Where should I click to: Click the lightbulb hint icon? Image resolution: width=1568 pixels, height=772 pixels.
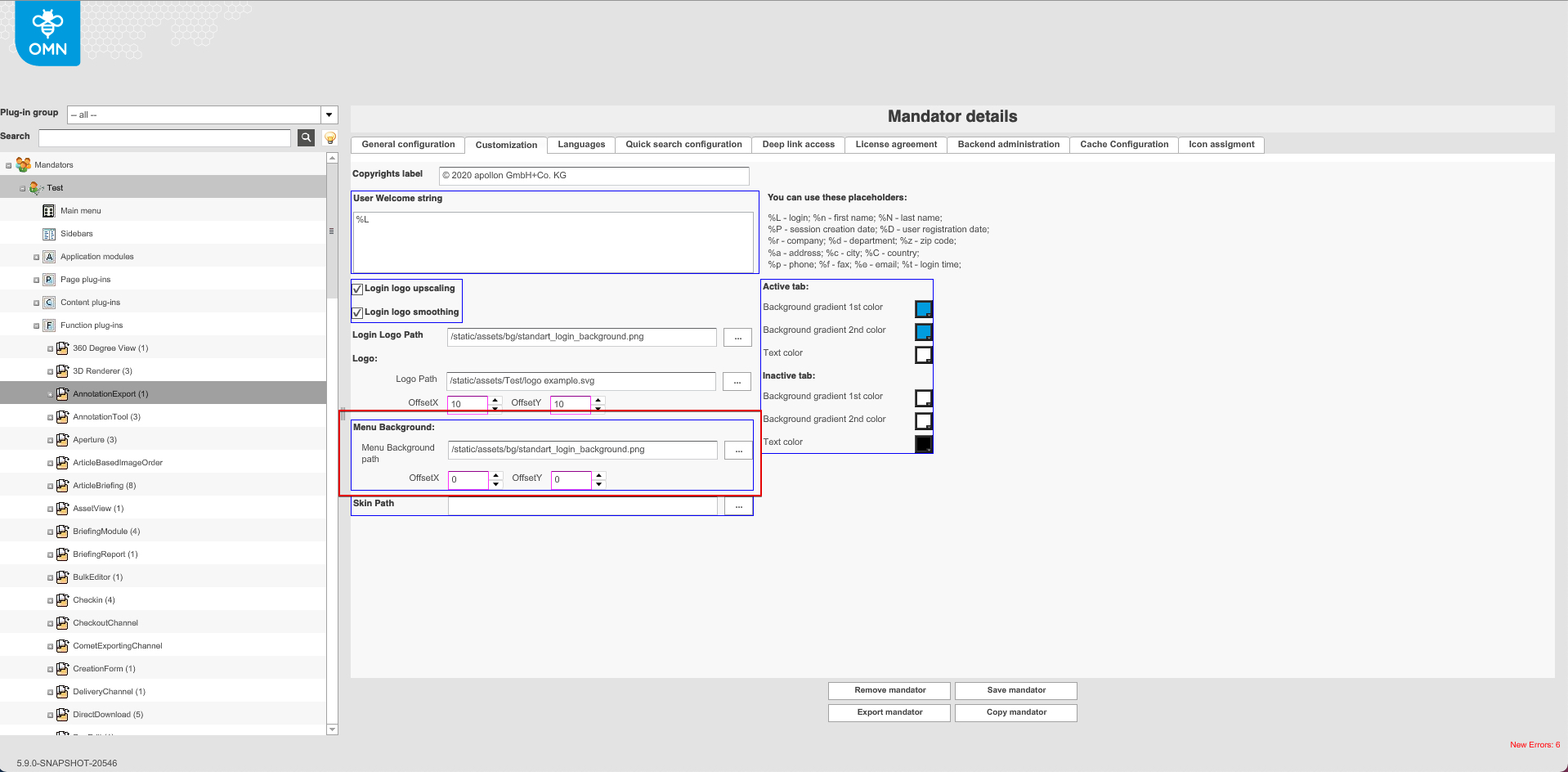330,137
